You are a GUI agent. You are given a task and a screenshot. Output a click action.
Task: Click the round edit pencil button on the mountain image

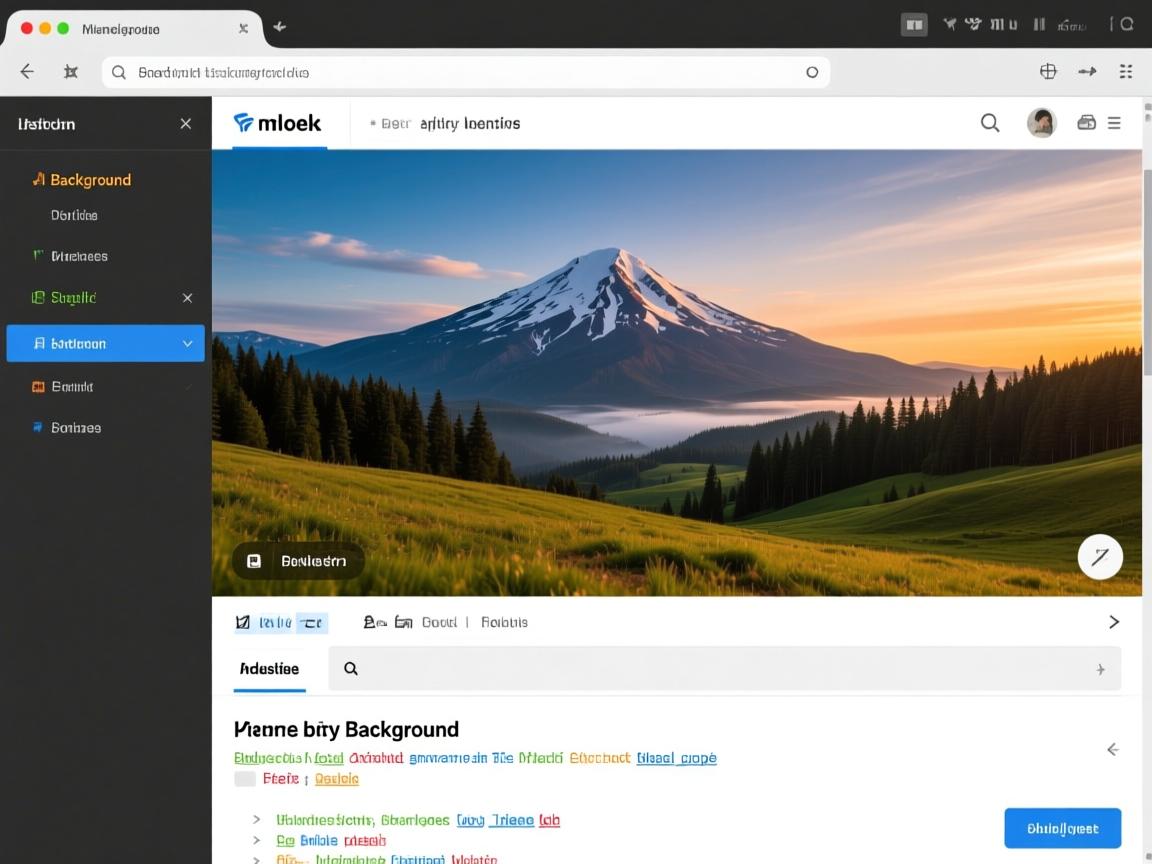[x=1100, y=557]
